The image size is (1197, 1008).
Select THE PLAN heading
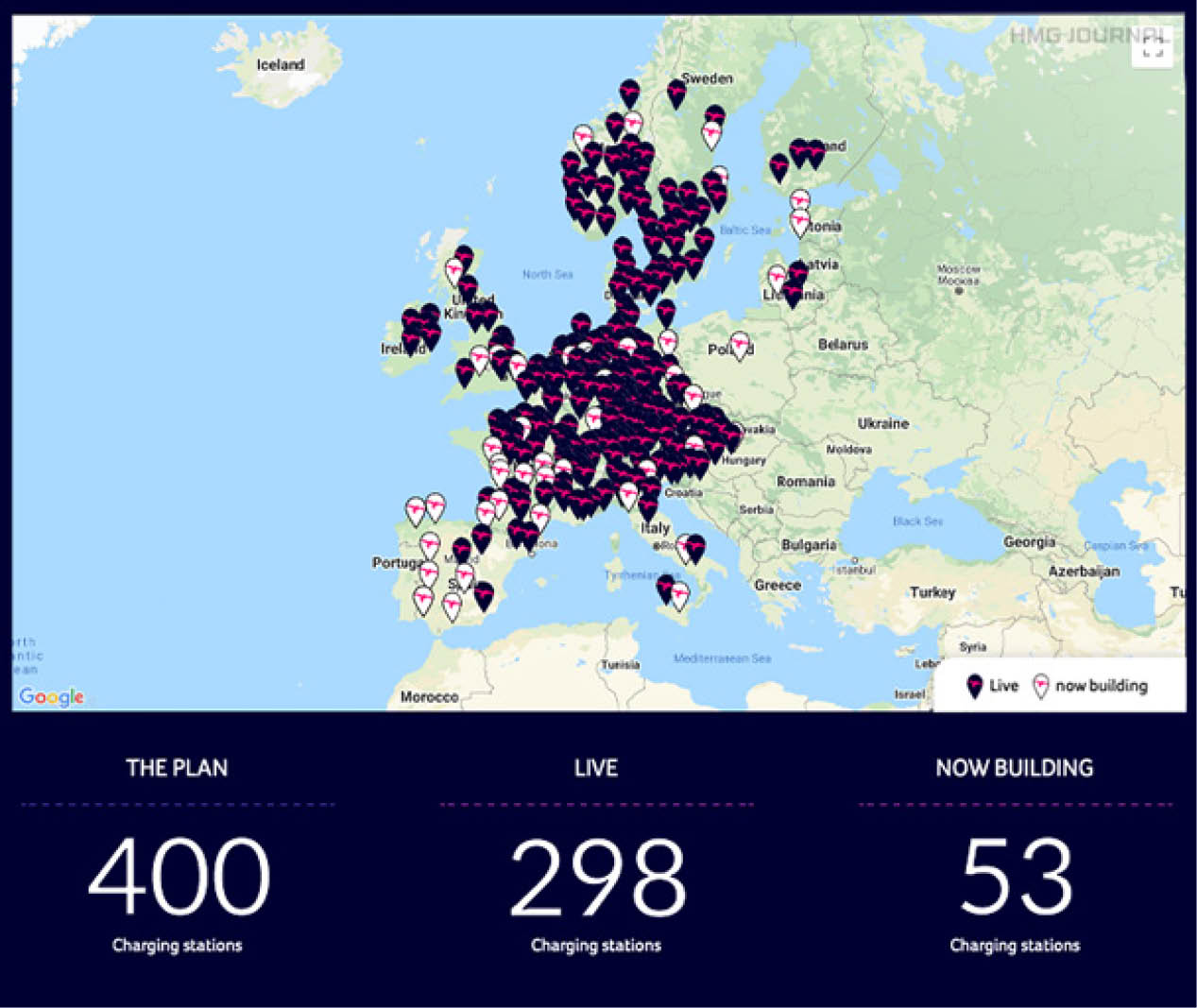point(177,768)
